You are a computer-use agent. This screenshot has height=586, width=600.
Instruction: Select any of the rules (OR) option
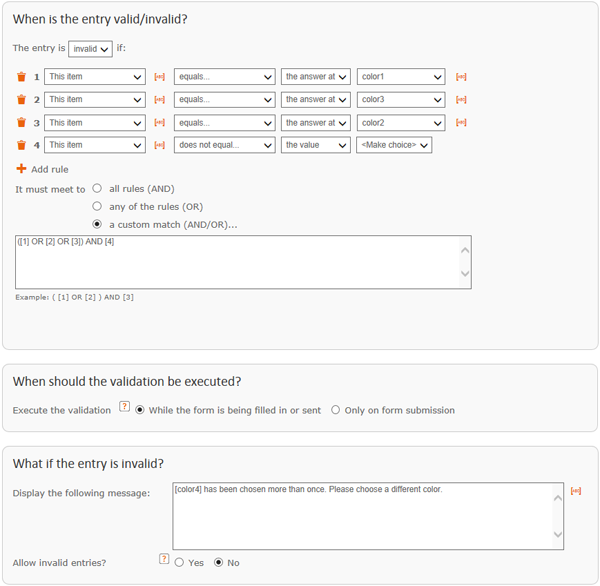[x=97, y=206]
